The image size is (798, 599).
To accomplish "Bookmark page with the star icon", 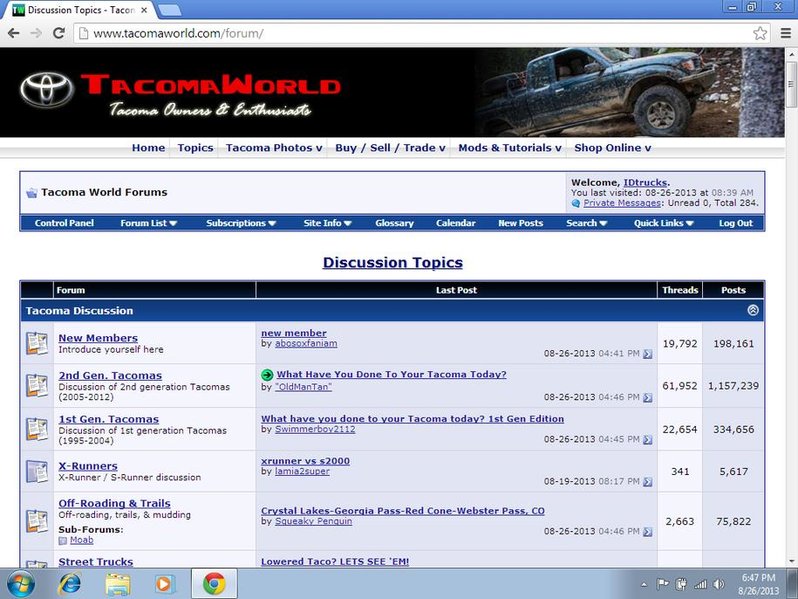I will [760, 33].
